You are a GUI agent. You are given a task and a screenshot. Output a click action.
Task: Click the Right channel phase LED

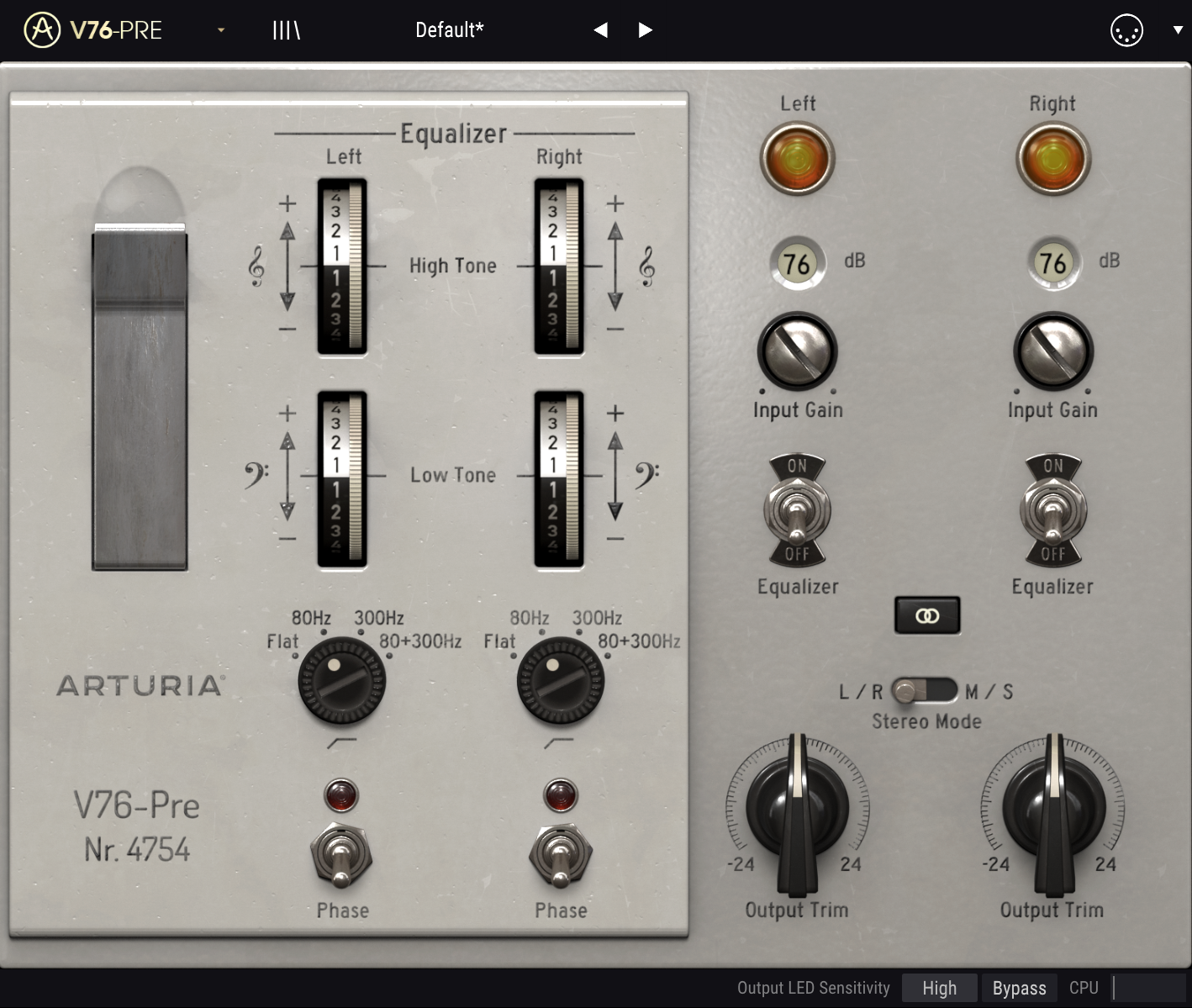[x=560, y=794]
